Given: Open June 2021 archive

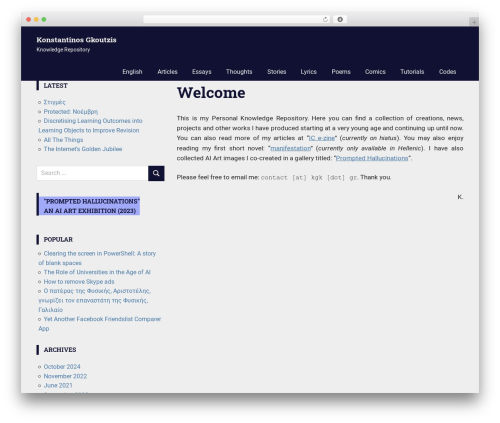Looking at the screenshot, I should click(x=58, y=385).
